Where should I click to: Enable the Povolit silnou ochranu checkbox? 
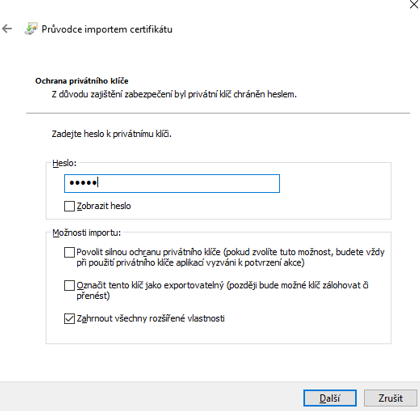click(69, 252)
